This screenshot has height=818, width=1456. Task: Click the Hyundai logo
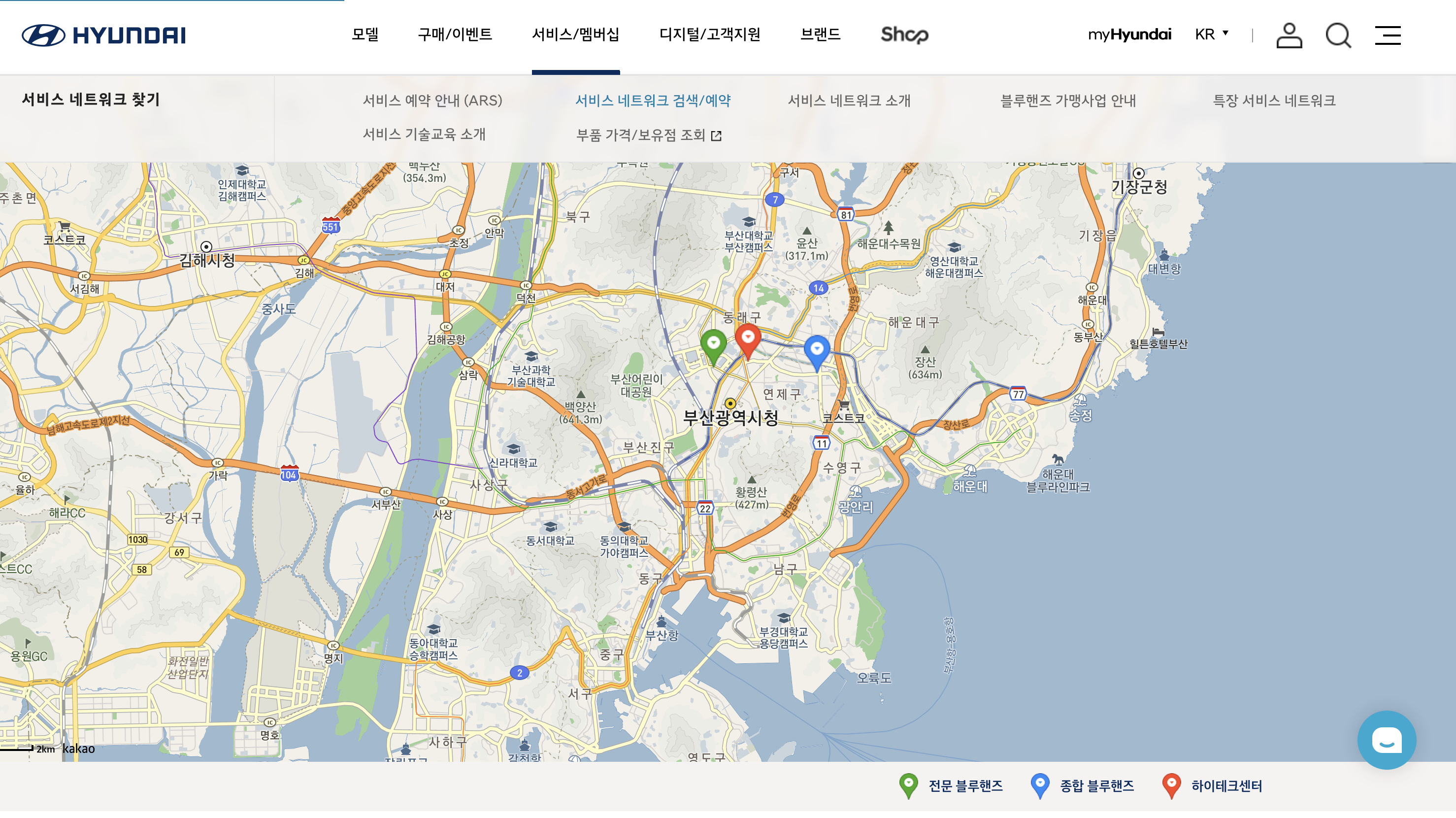(103, 35)
